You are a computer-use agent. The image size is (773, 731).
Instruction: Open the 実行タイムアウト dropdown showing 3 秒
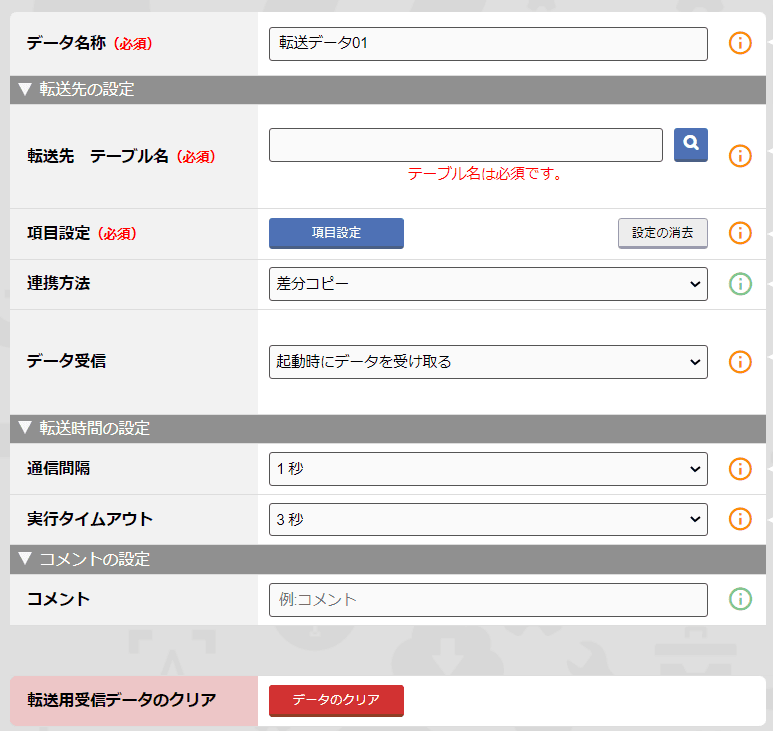coord(488,520)
